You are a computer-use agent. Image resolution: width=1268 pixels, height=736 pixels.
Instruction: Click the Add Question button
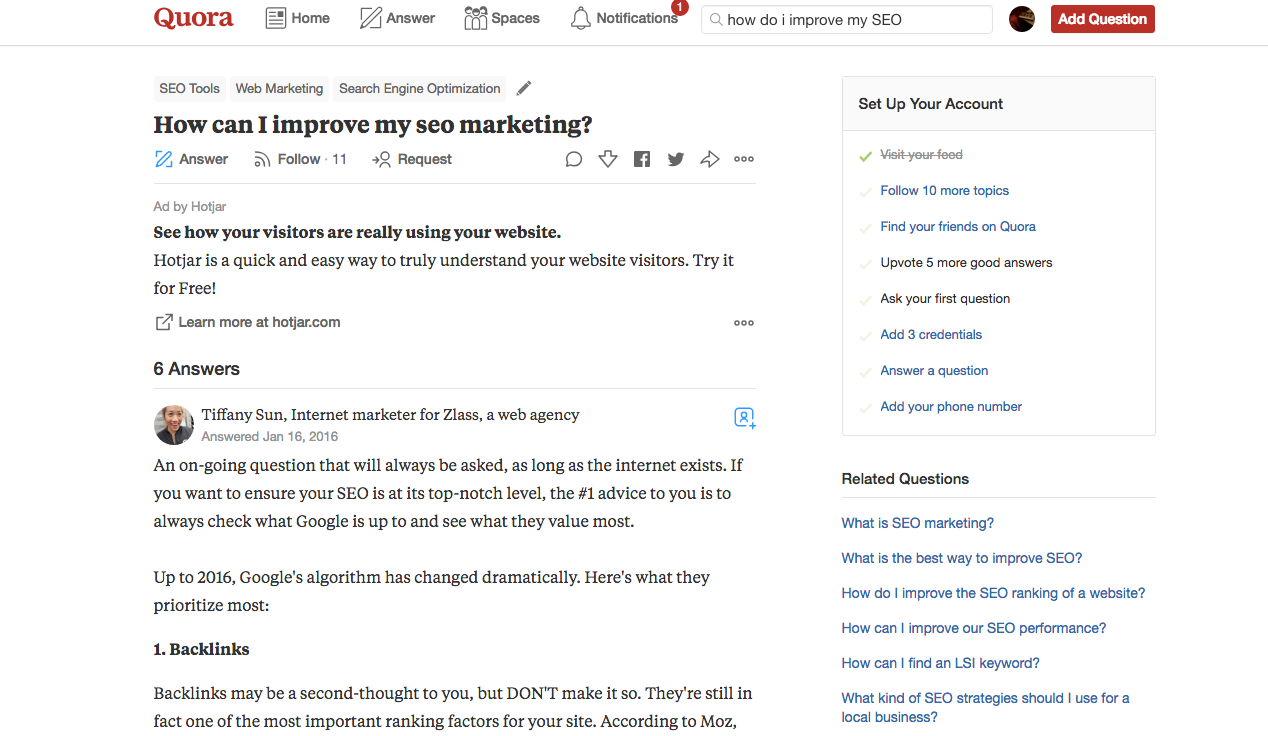(1102, 18)
